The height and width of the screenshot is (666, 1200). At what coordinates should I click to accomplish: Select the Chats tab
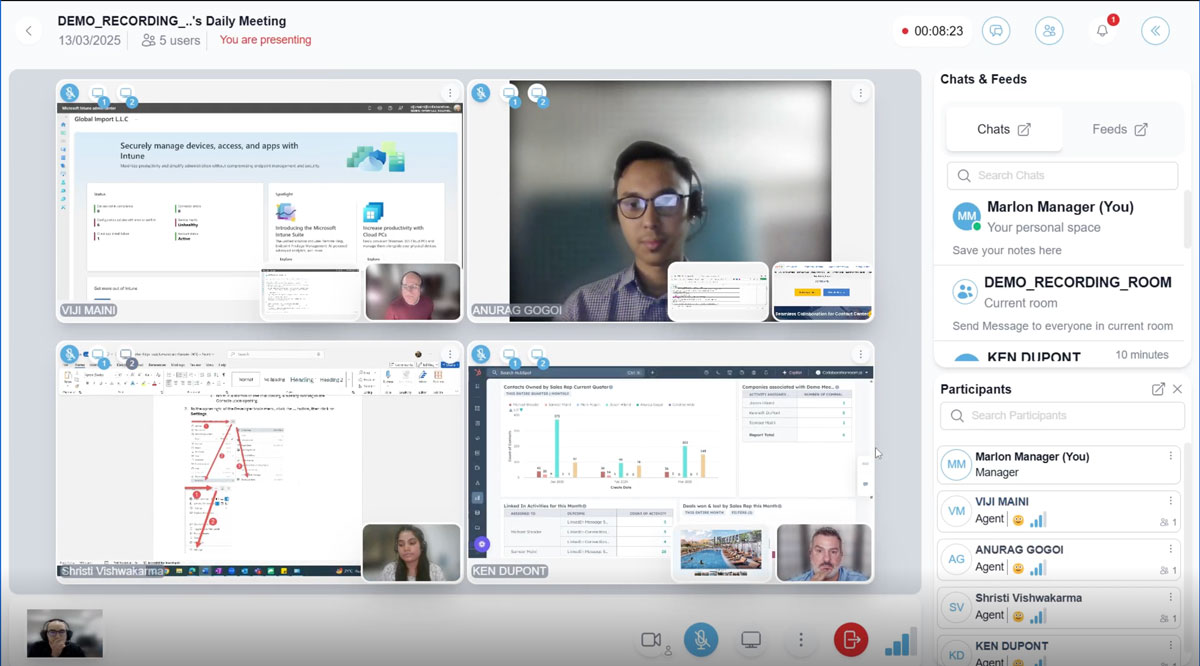click(x=1003, y=129)
